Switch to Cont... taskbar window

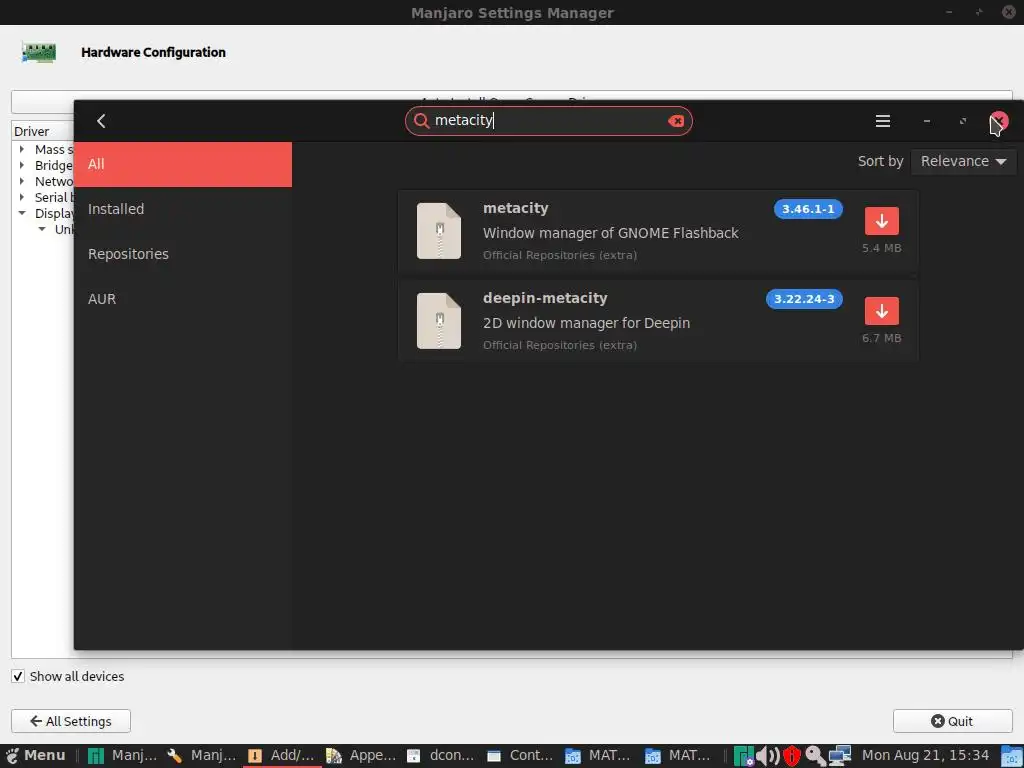click(520, 756)
